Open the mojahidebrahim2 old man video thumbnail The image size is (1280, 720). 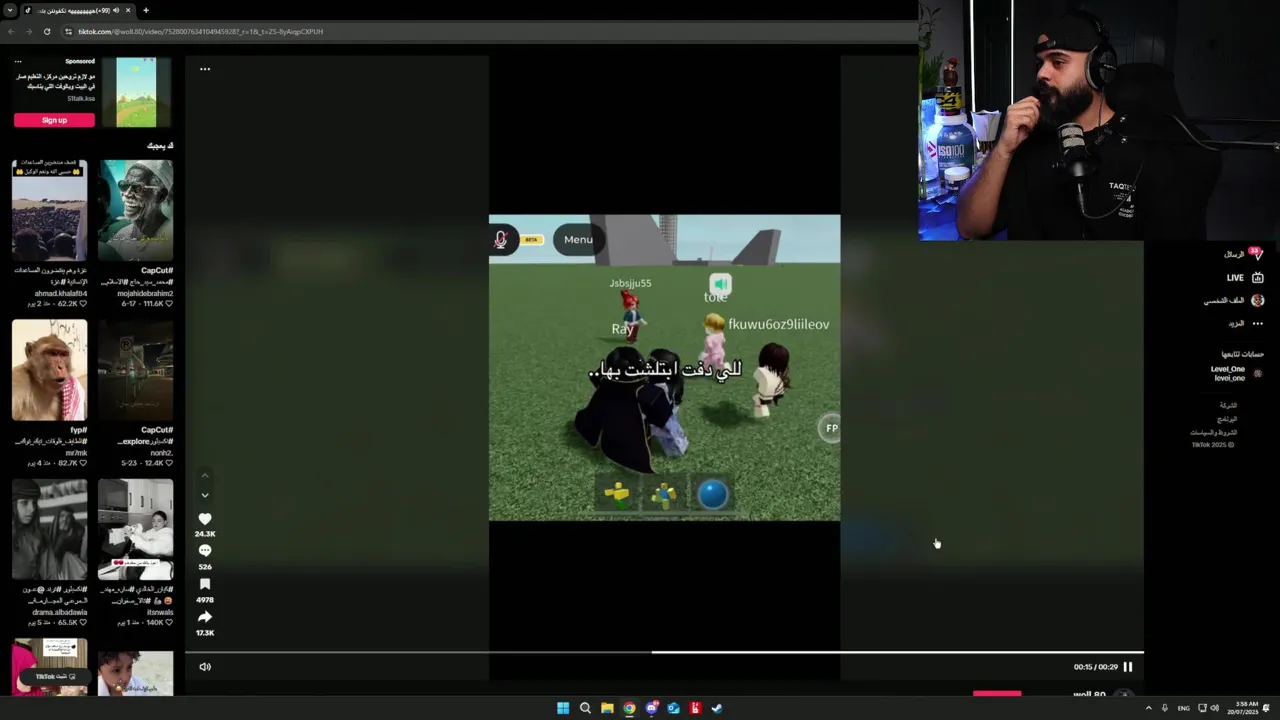point(135,210)
